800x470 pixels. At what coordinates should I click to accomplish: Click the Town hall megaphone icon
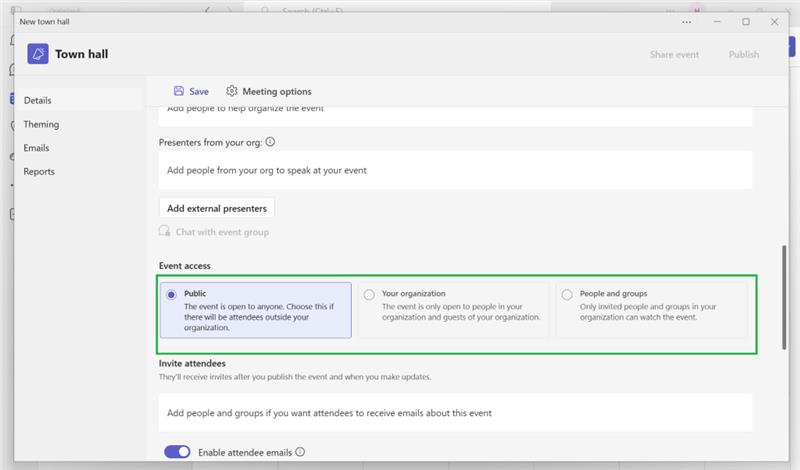click(38, 54)
